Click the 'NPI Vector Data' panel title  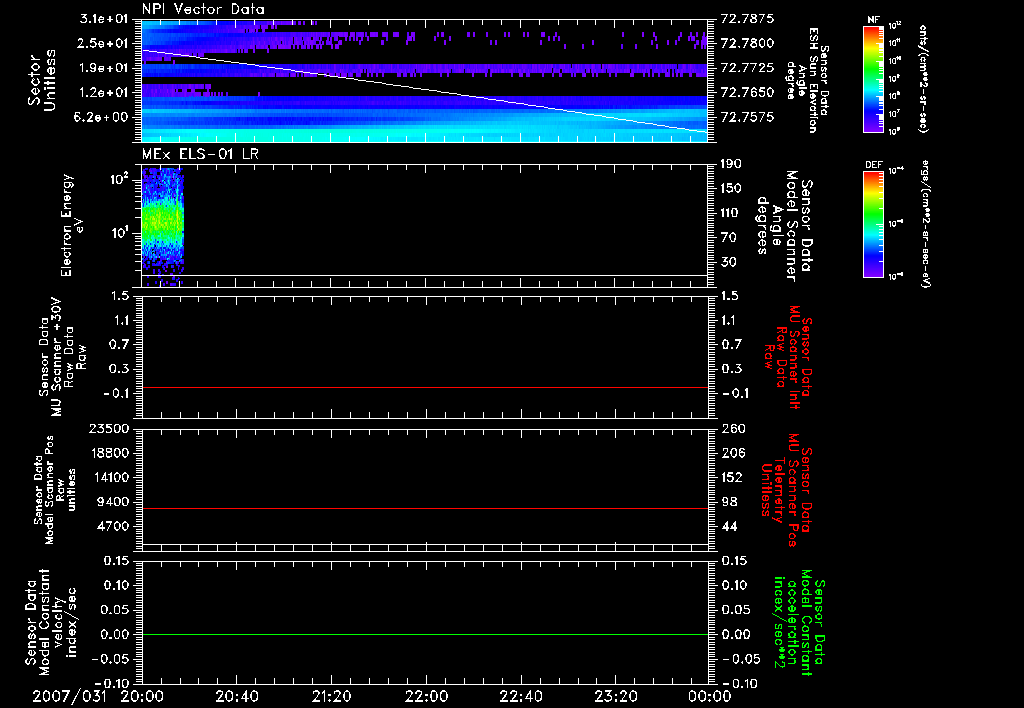[x=203, y=9]
